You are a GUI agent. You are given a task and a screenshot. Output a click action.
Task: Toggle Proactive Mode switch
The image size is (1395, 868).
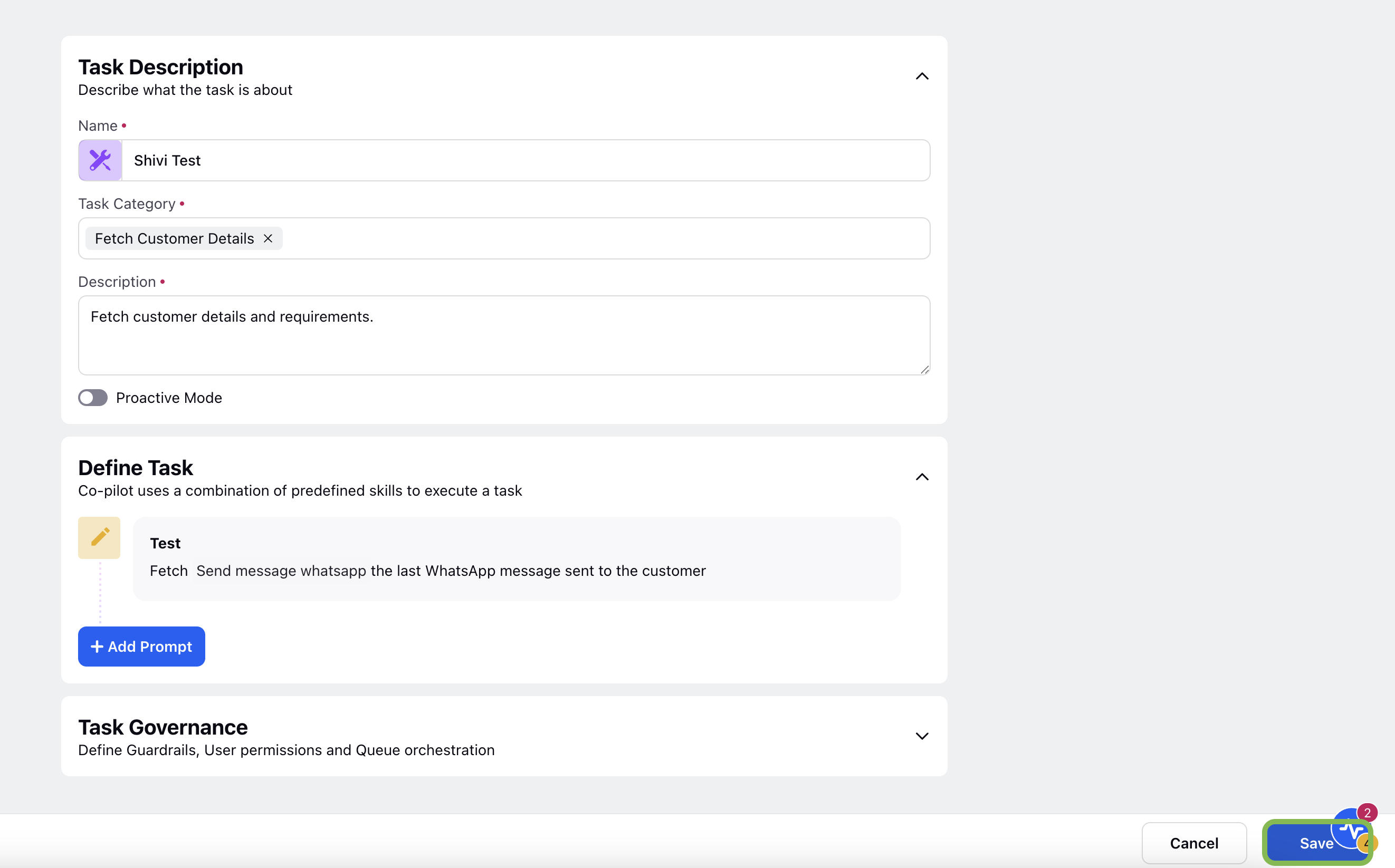(93, 398)
